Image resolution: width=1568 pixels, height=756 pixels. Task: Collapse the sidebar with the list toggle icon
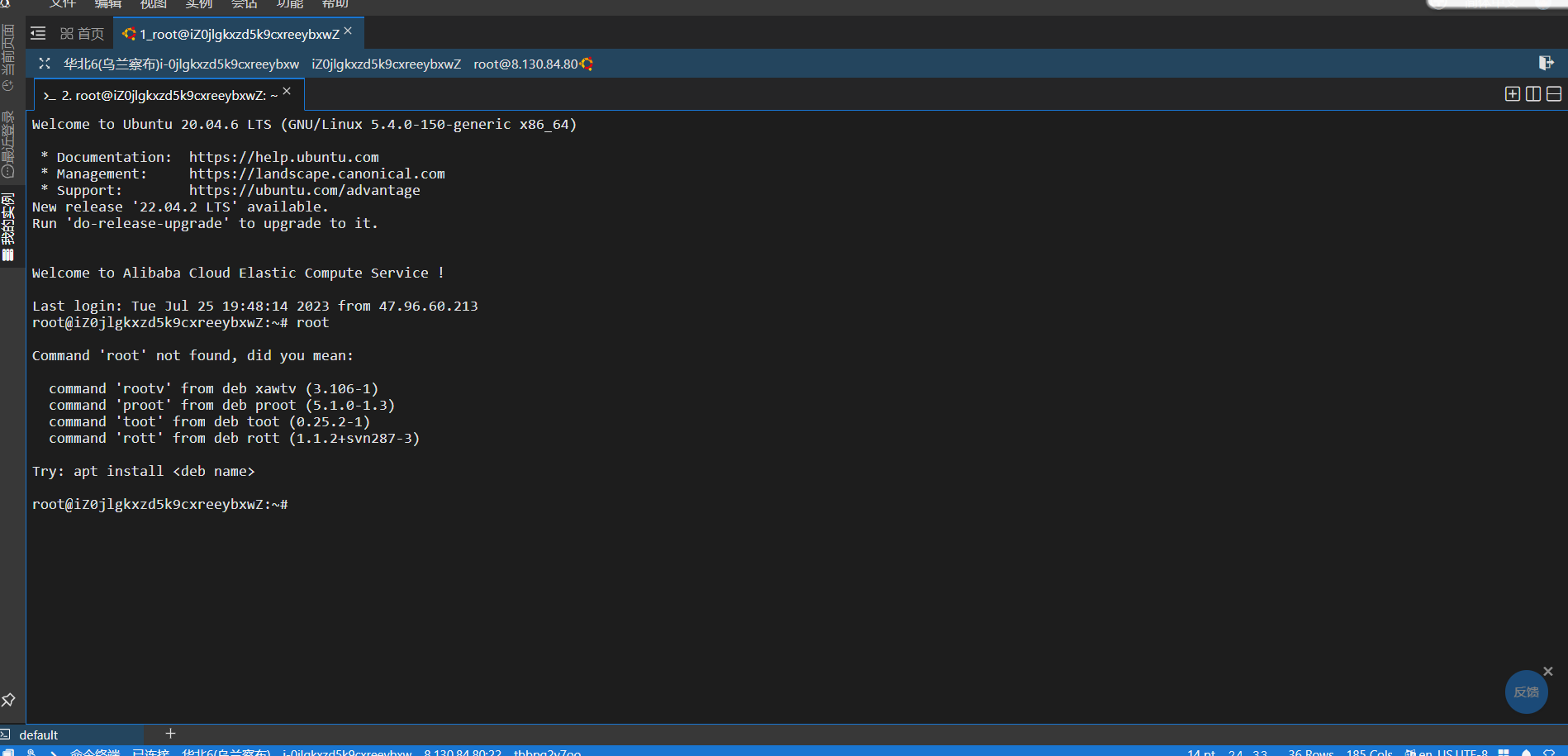(x=38, y=34)
